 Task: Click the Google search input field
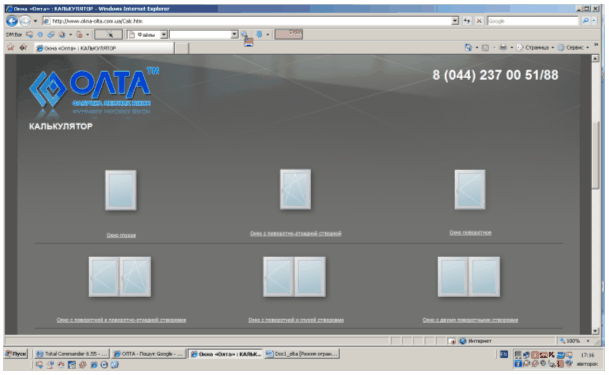point(532,21)
